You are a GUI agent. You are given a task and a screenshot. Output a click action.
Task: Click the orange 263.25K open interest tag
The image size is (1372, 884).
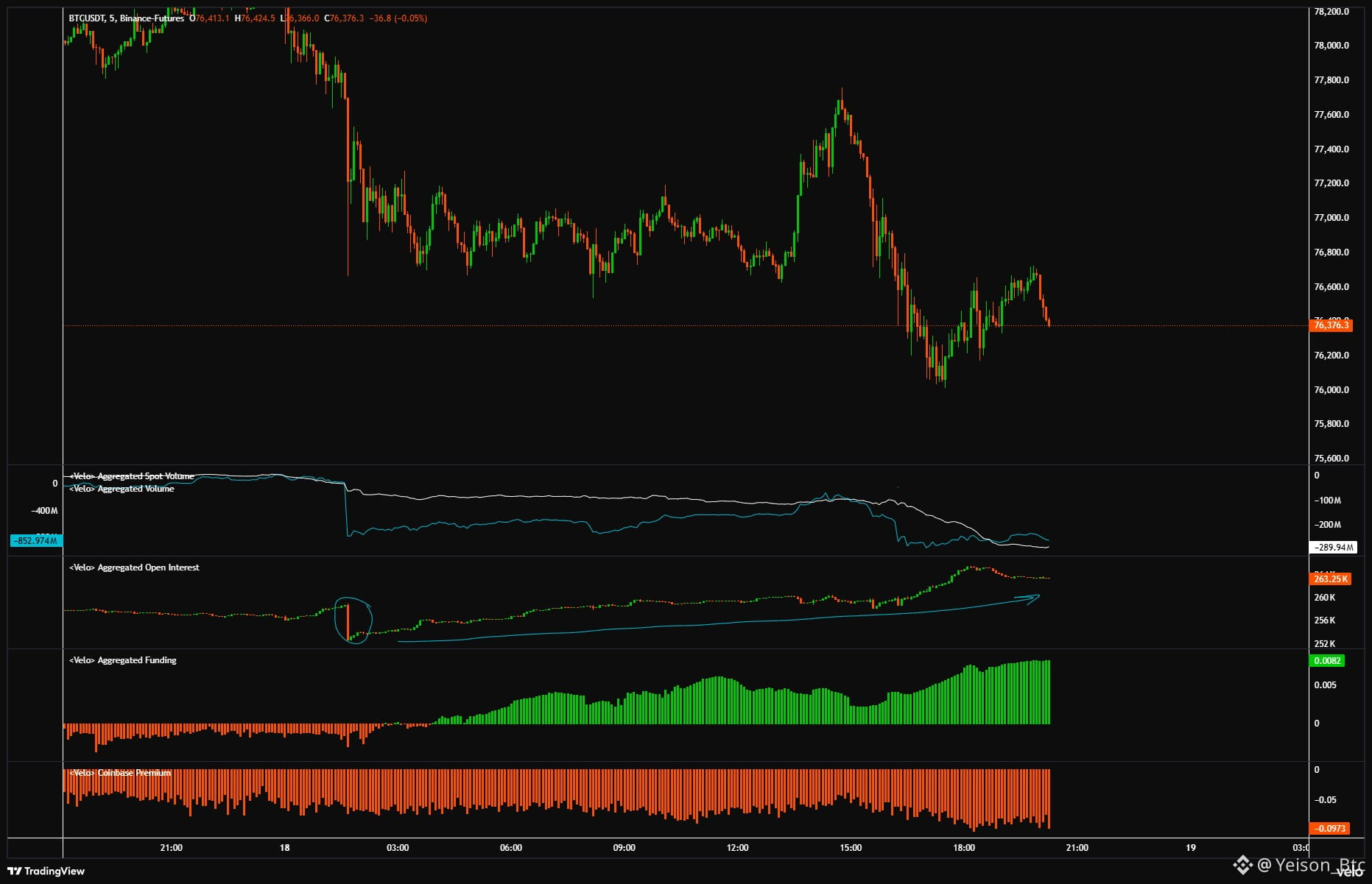point(1330,579)
